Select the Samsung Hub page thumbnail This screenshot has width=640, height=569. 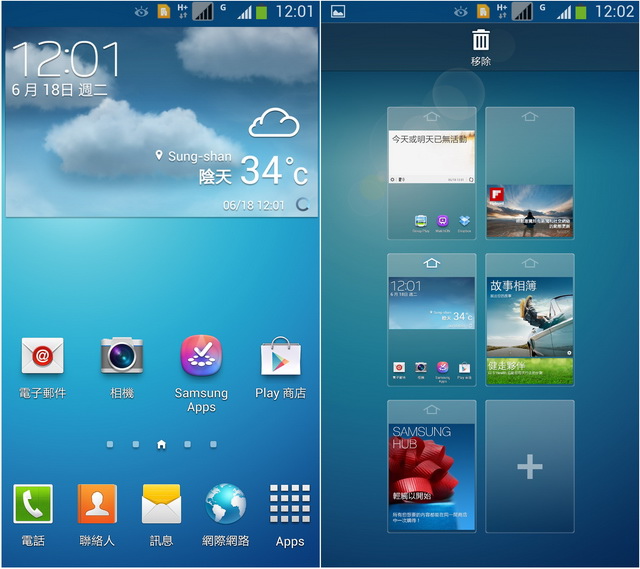click(x=431, y=467)
